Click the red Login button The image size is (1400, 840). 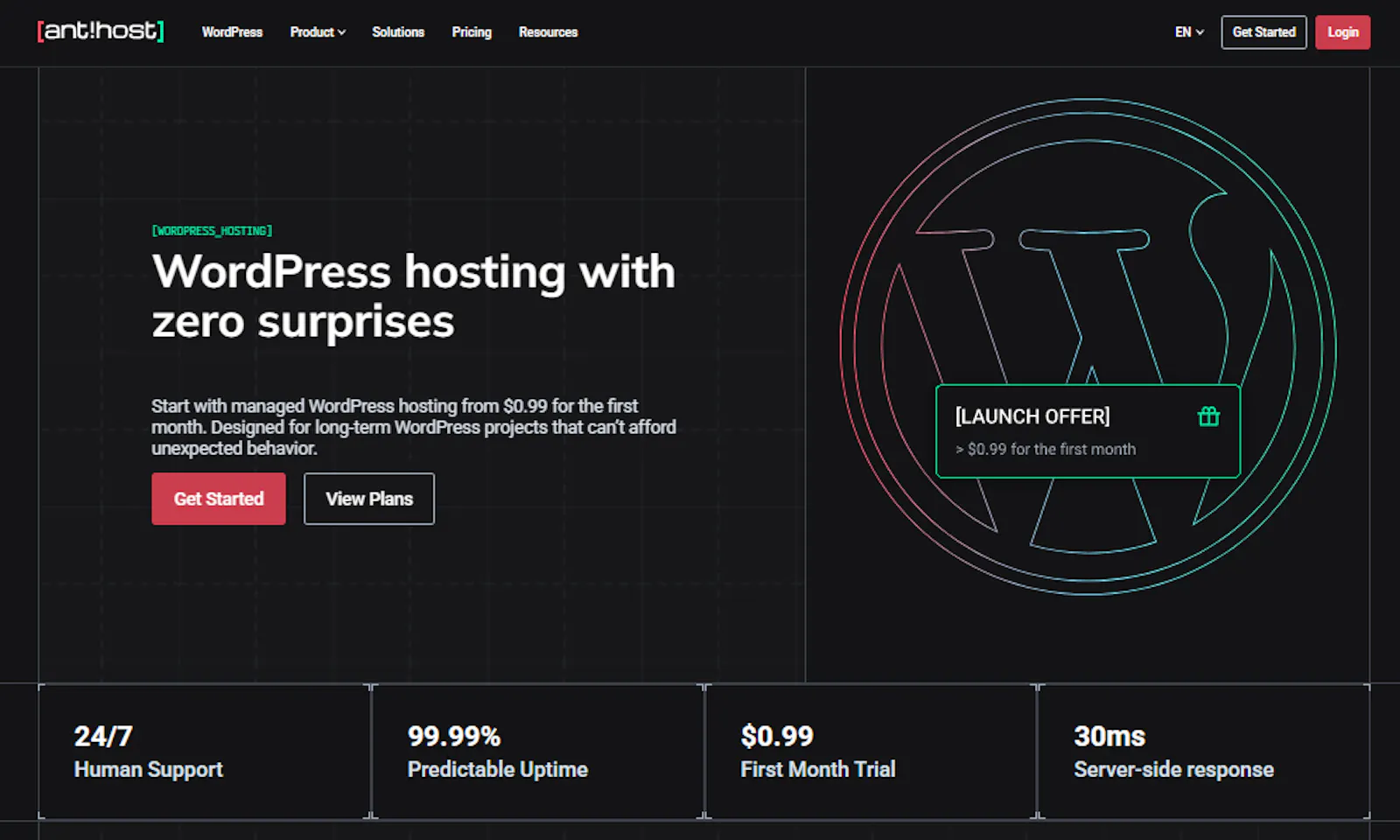1342,32
